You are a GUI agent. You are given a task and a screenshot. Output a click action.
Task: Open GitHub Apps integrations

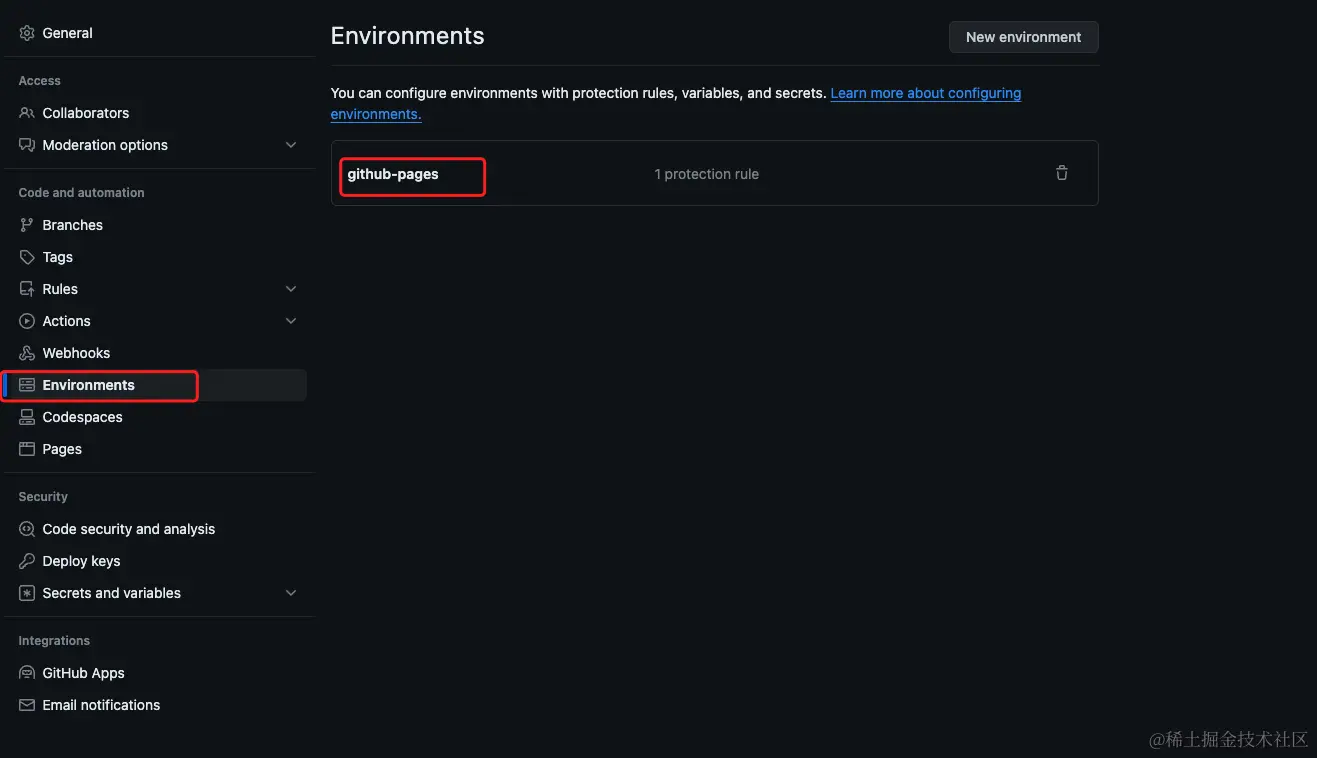84,673
